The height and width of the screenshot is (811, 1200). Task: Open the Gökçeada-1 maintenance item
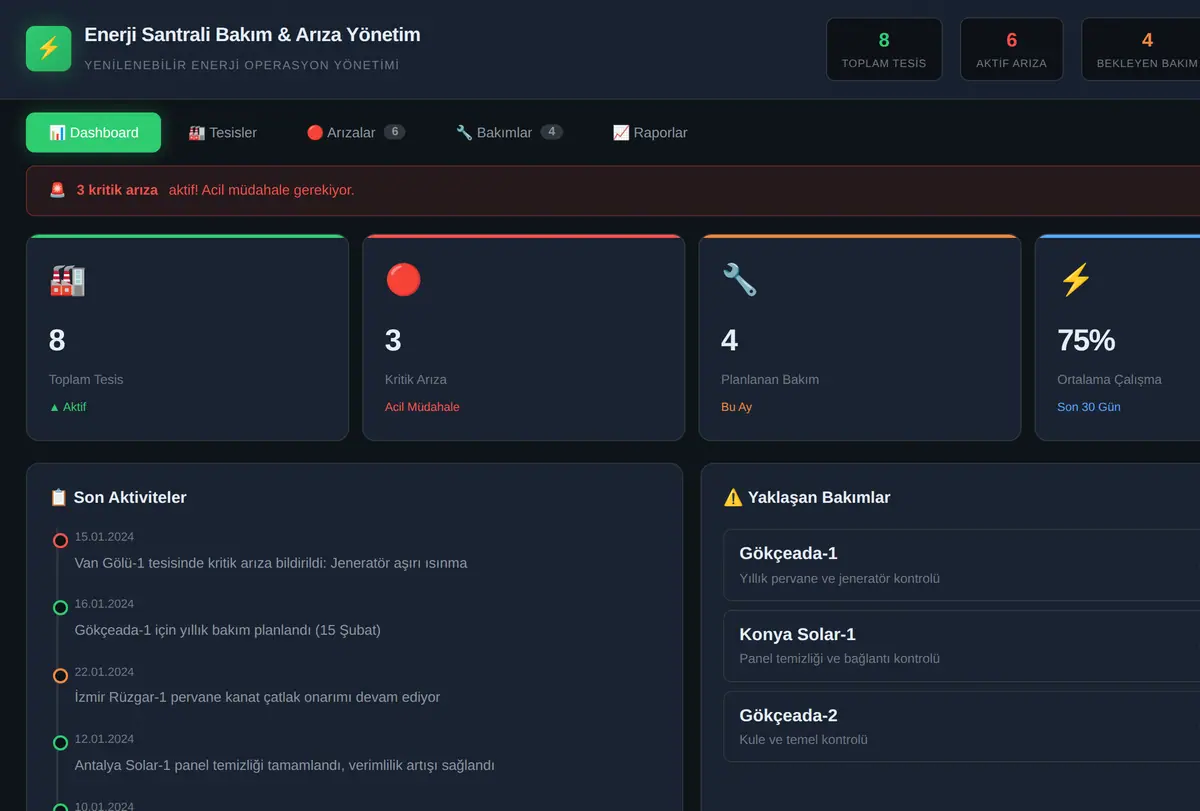(x=961, y=565)
